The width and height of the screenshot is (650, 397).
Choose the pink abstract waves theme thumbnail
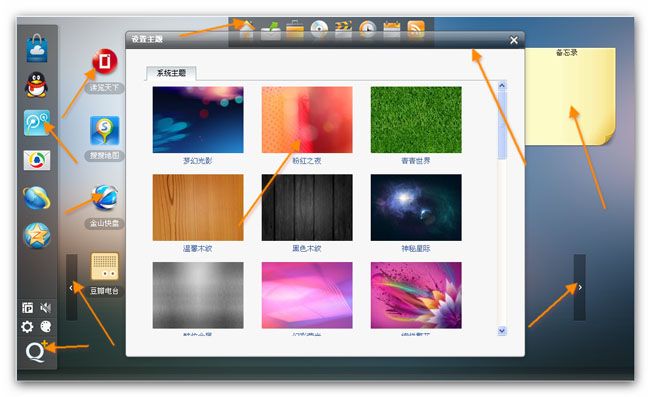pyautogui.click(x=307, y=295)
